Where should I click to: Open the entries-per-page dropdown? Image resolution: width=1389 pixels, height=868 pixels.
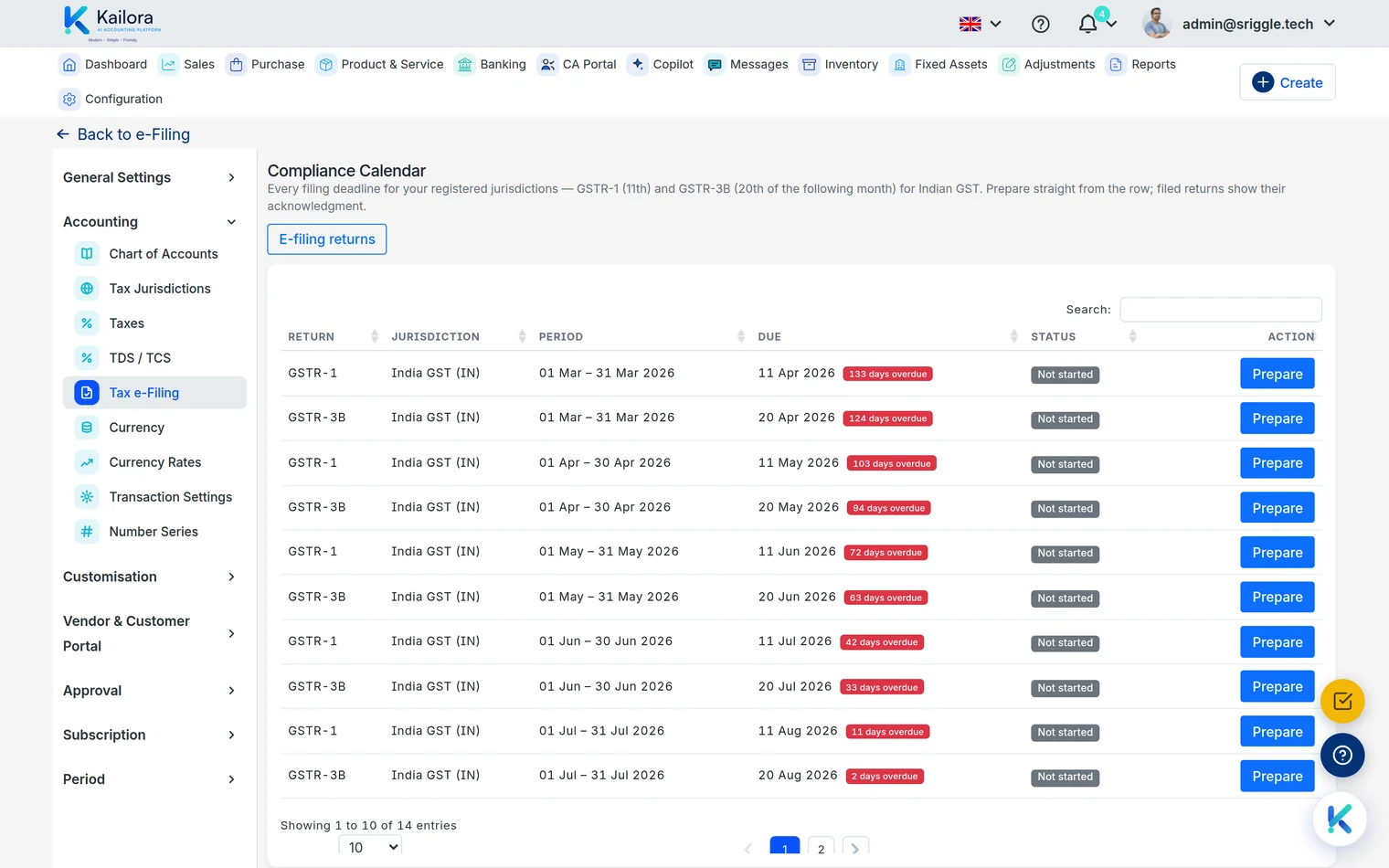(370, 847)
